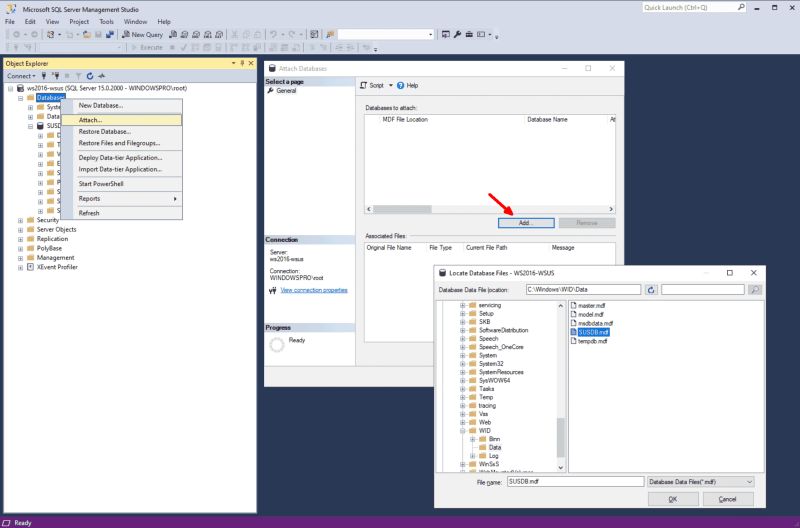This screenshot has width=800, height=528.
Task: Click inside the Quick Launch search box
Action: point(689,7)
